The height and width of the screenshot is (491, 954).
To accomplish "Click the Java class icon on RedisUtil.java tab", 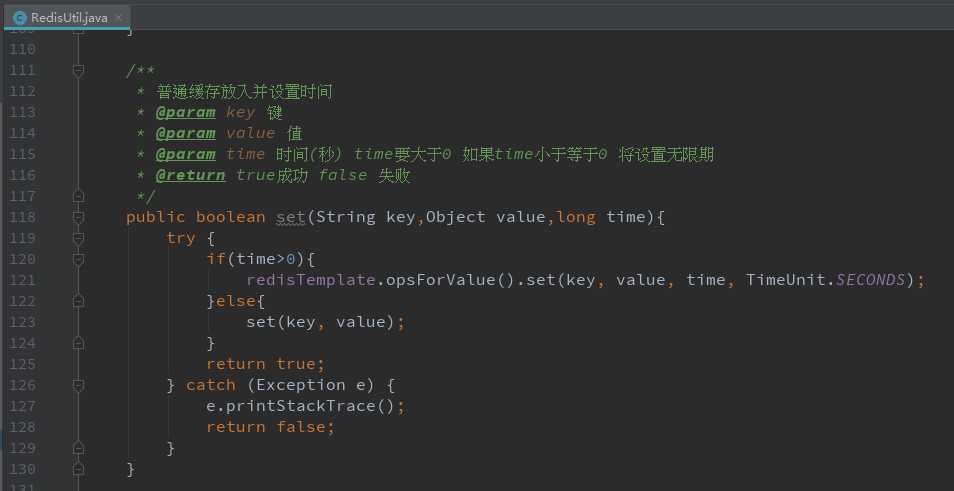I will pos(19,17).
